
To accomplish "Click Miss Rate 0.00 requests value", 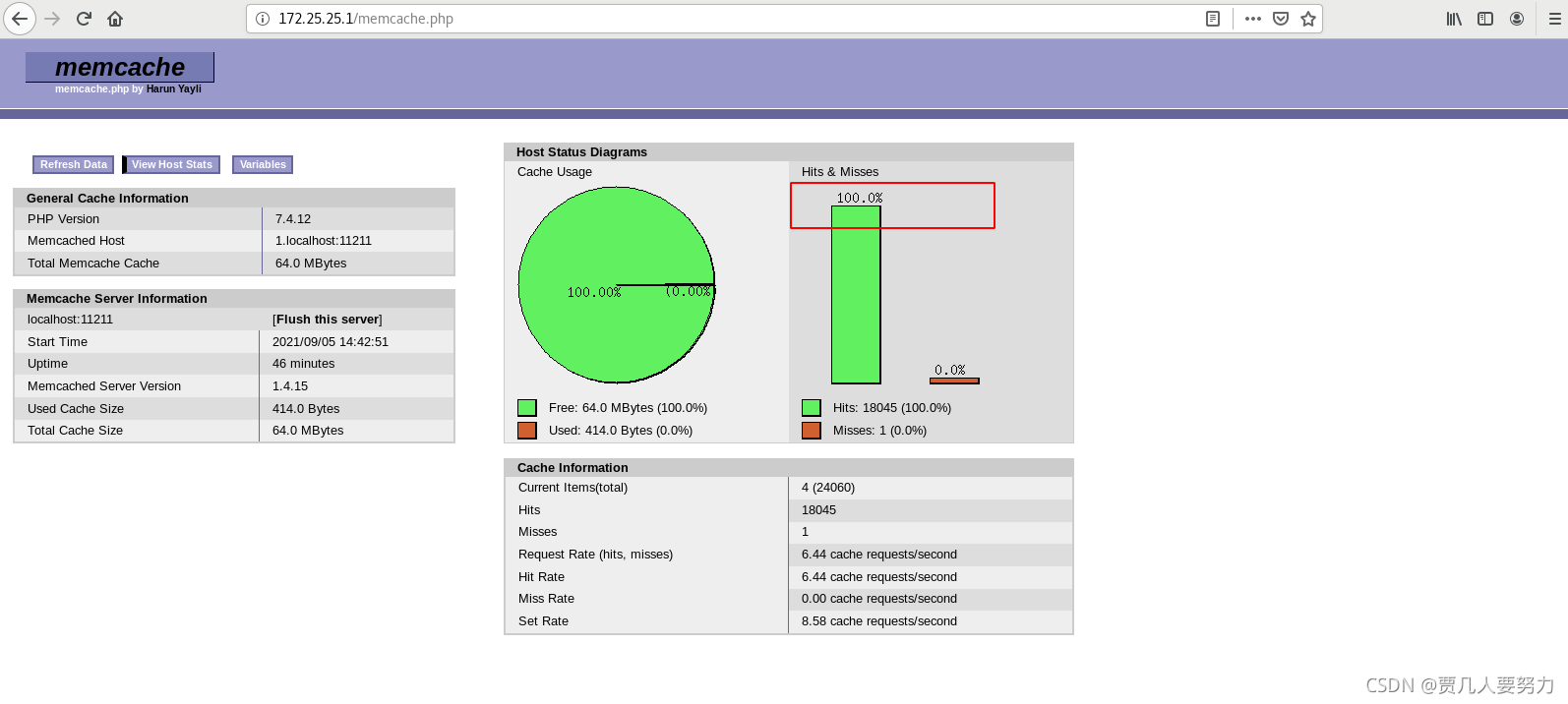I will click(879, 599).
